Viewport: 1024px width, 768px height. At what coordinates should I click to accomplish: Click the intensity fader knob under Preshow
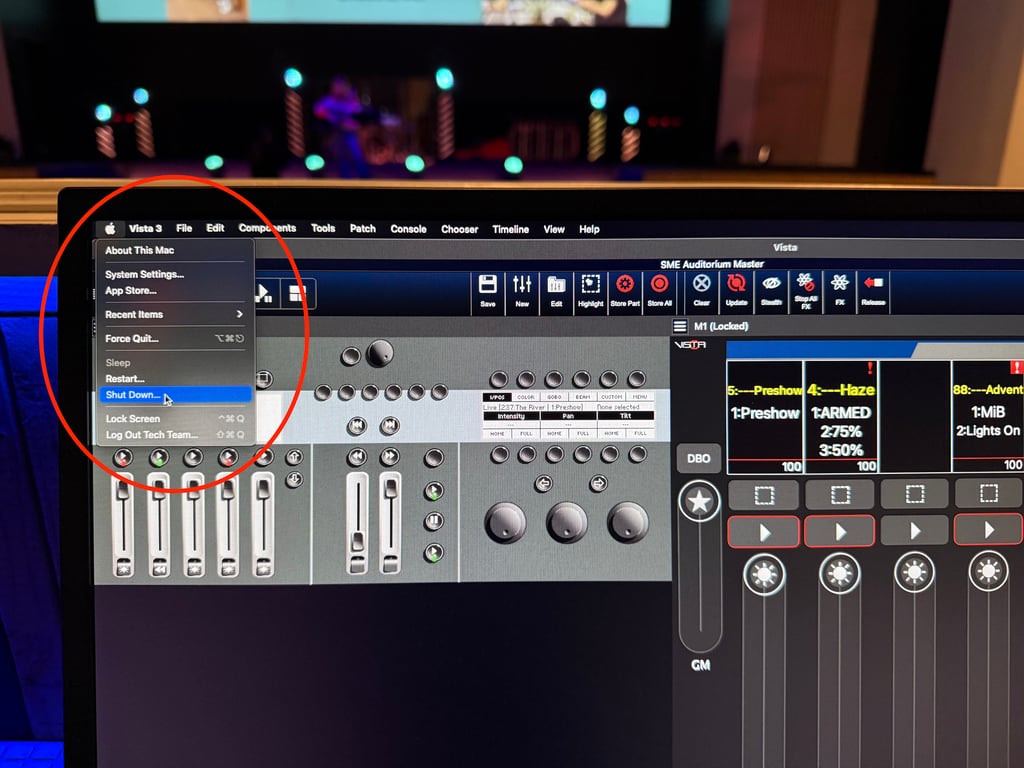(x=764, y=574)
